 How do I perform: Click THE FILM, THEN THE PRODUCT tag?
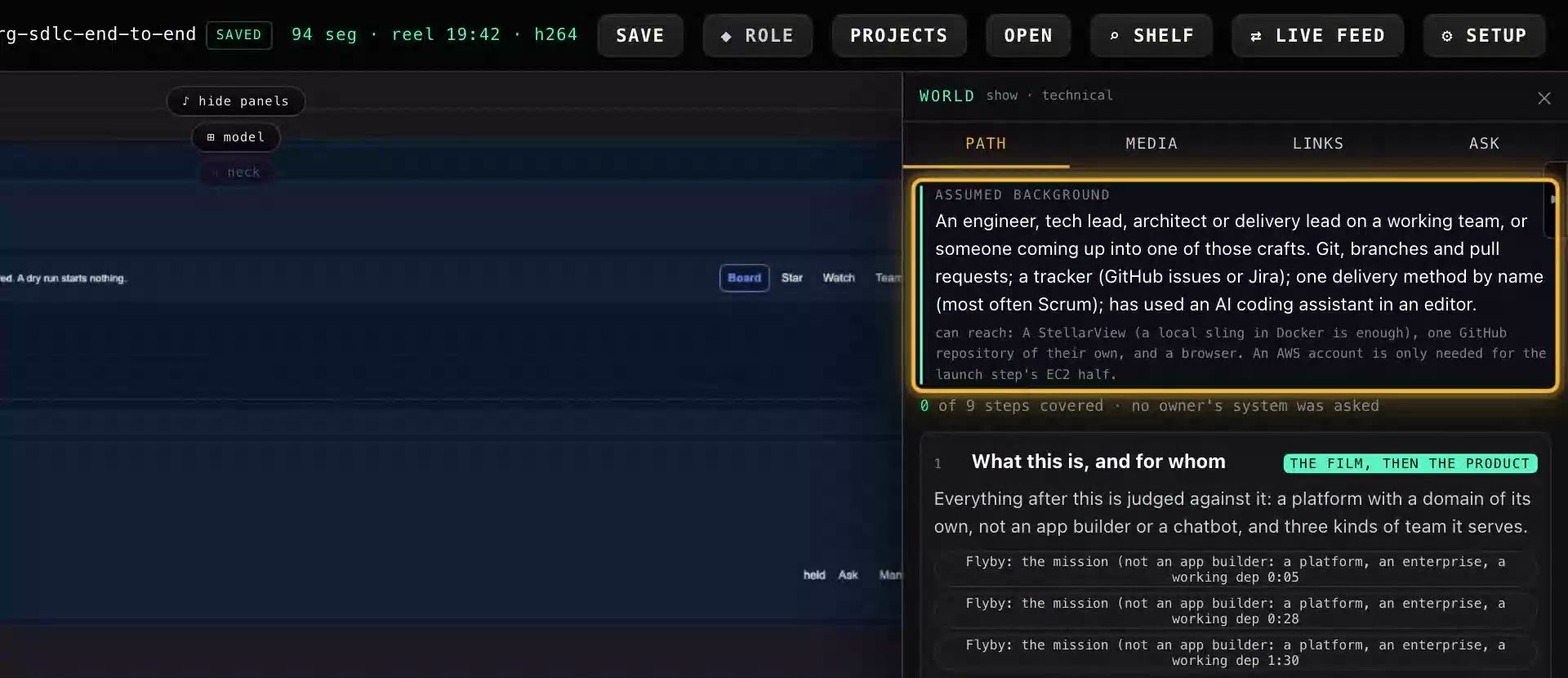pyautogui.click(x=1410, y=463)
